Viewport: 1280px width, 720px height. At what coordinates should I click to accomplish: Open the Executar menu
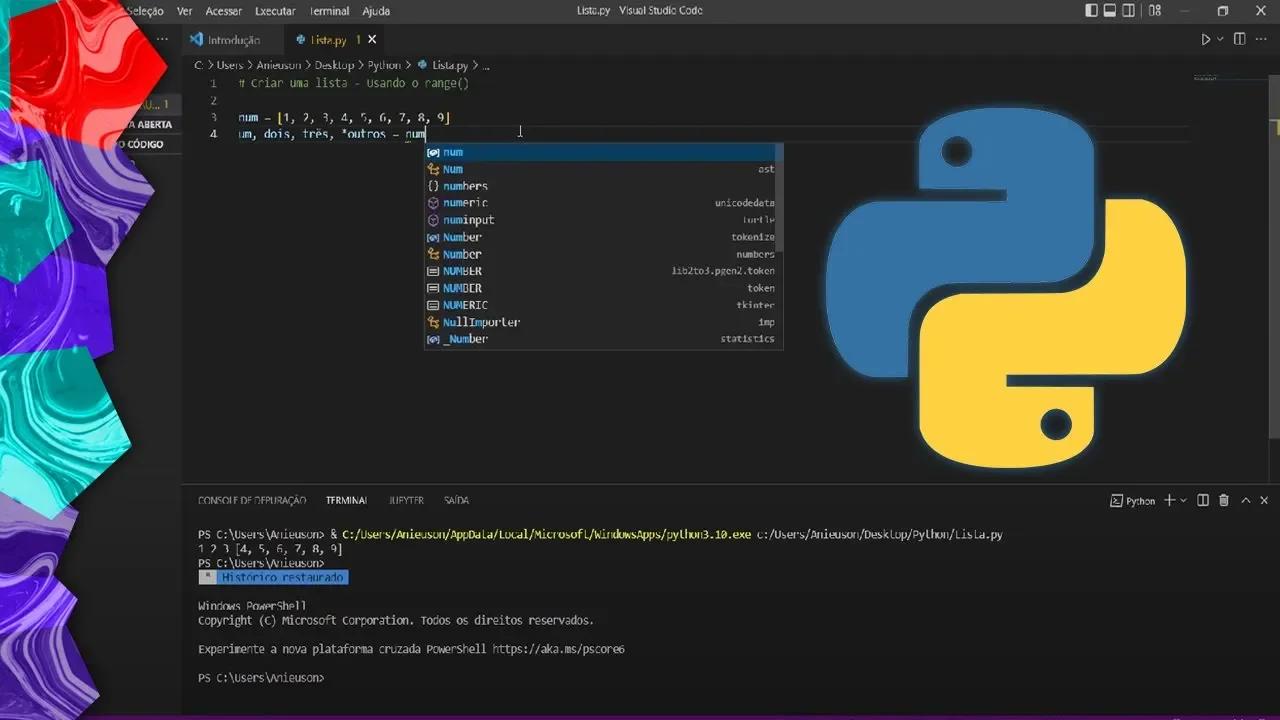274,11
